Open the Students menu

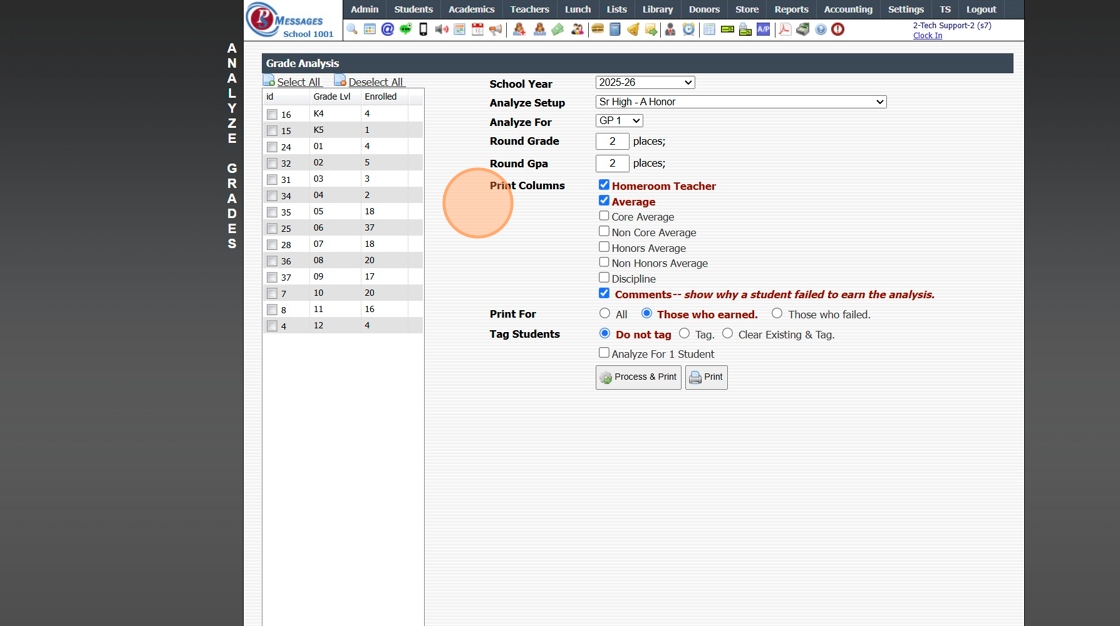click(x=414, y=9)
